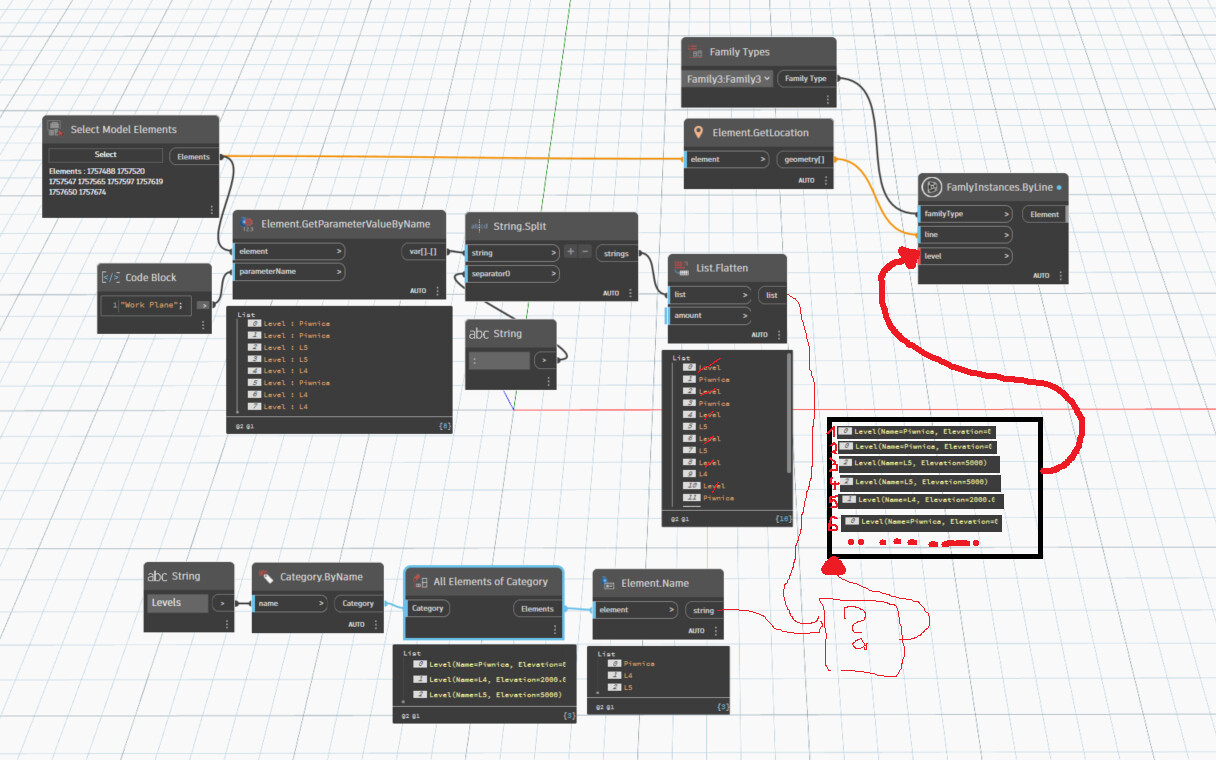Click the Family Type output port

805,78
